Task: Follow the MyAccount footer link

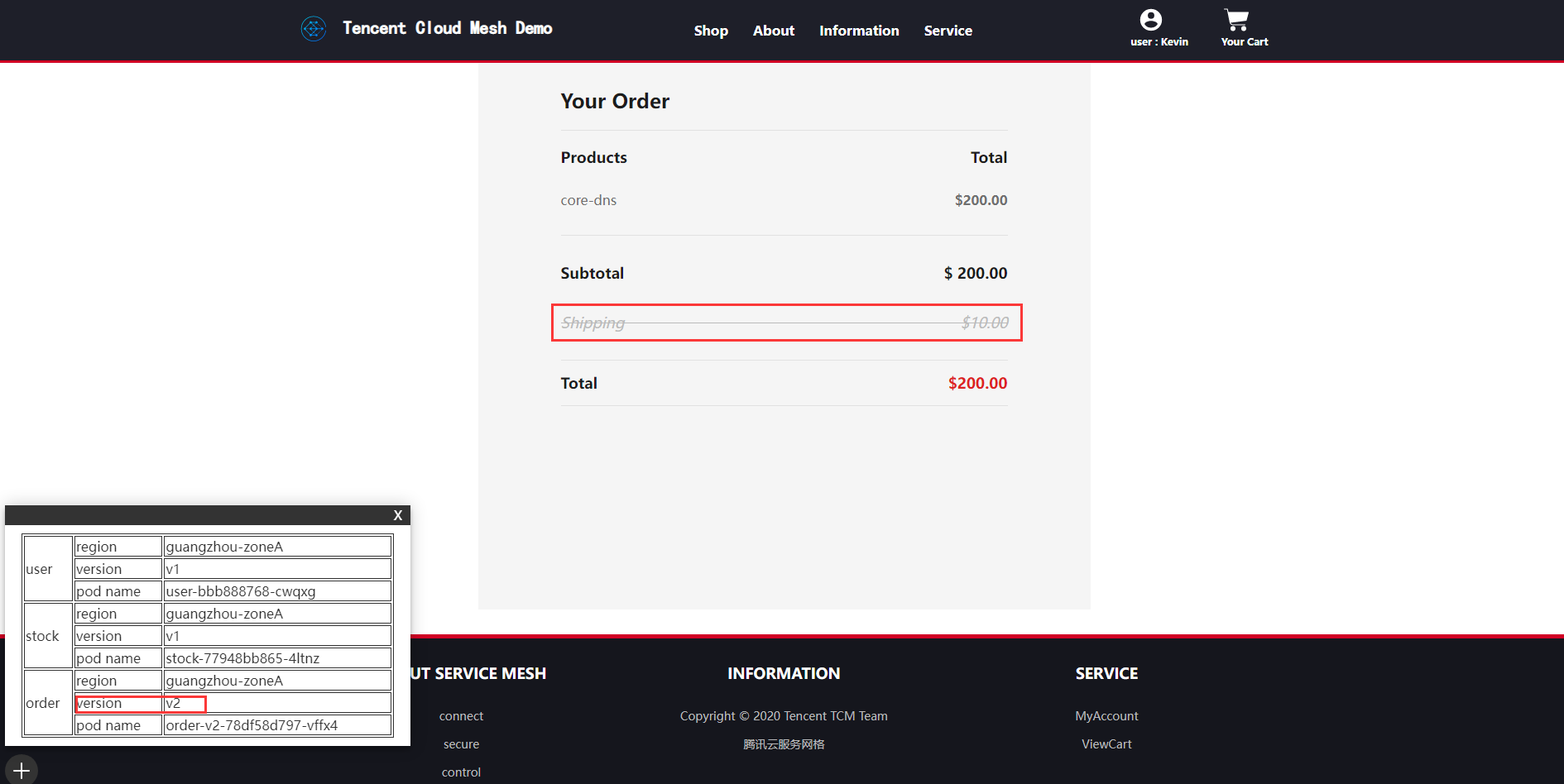Action: pos(1106,716)
